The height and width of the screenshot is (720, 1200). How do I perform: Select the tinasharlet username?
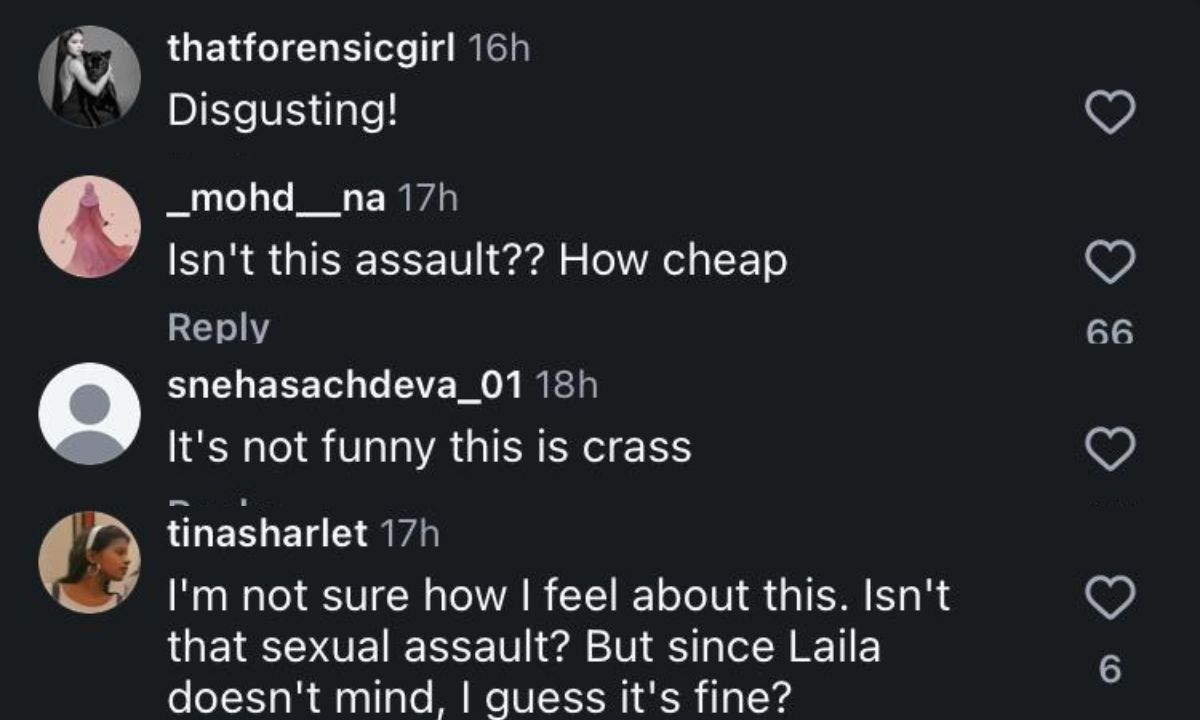(x=267, y=534)
